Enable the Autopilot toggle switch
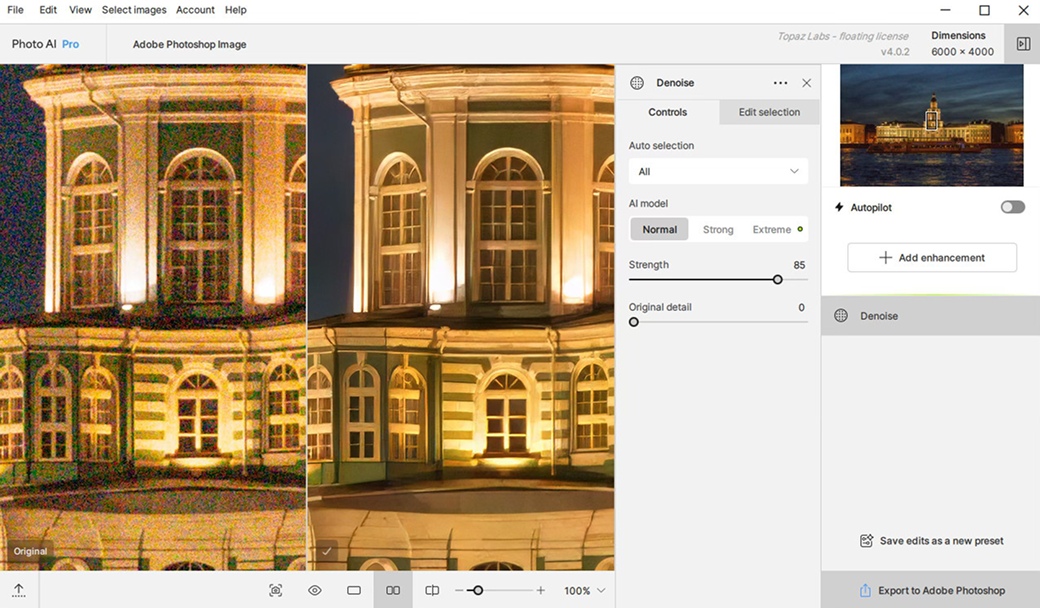Image resolution: width=1040 pixels, height=608 pixels. click(x=1012, y=207)
